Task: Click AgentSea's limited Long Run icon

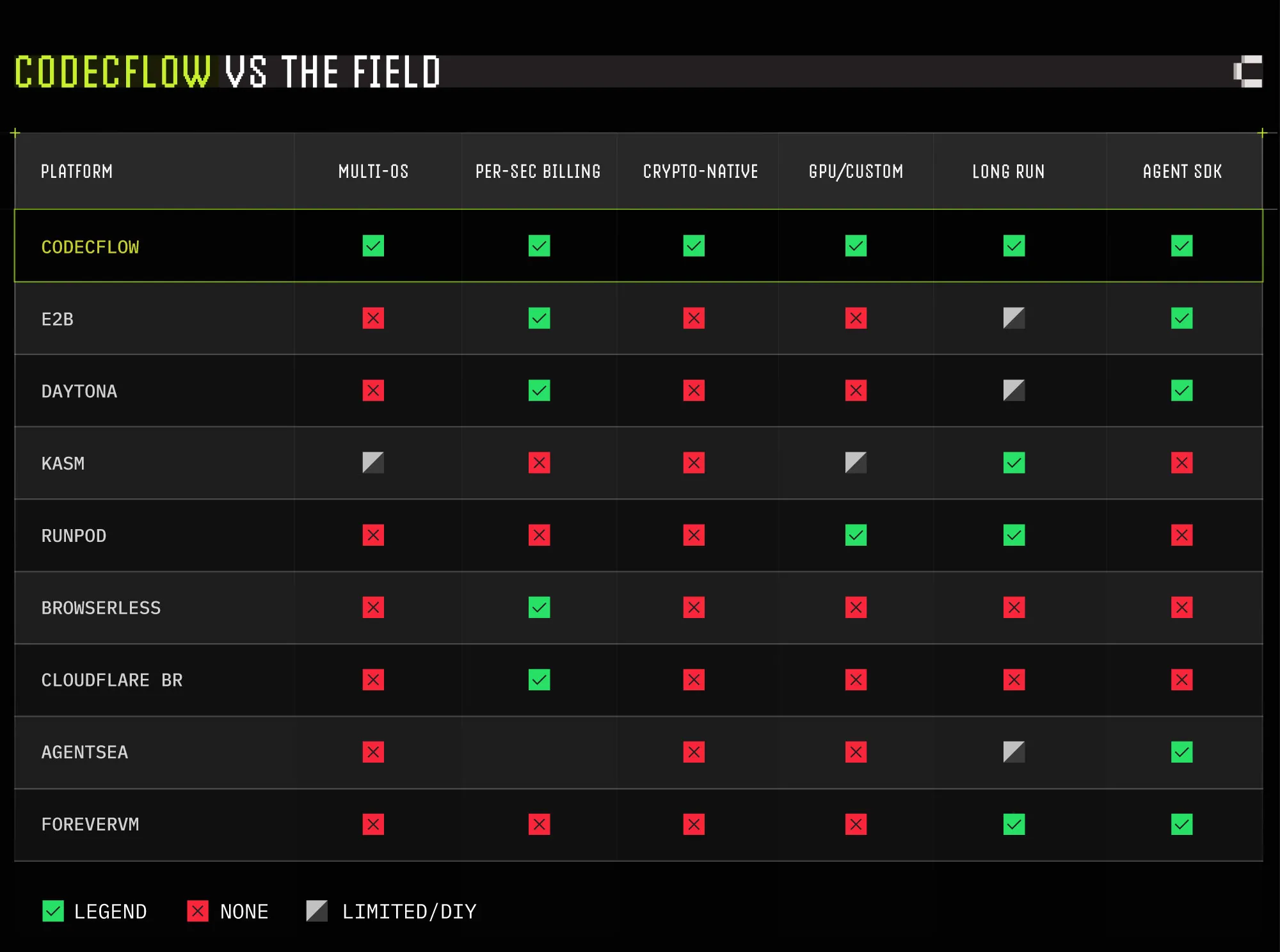Action: pyautogui.click(x=1014, y=752)
